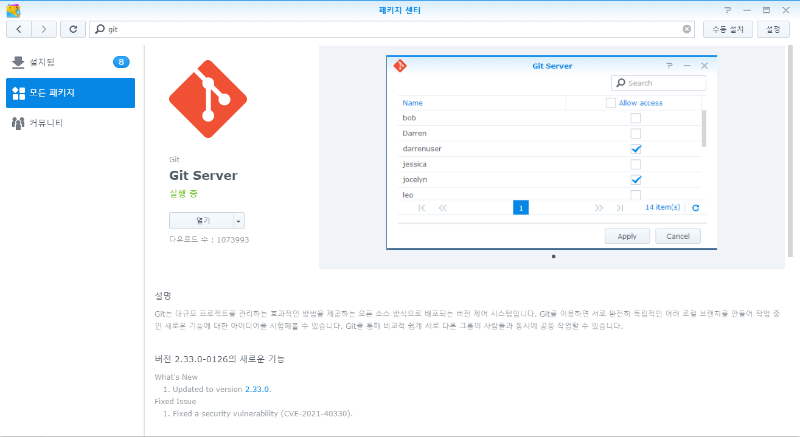Click the refresh icon next to 14 item(s)
This screenshot has height=437, width=800.
point(695,208)
